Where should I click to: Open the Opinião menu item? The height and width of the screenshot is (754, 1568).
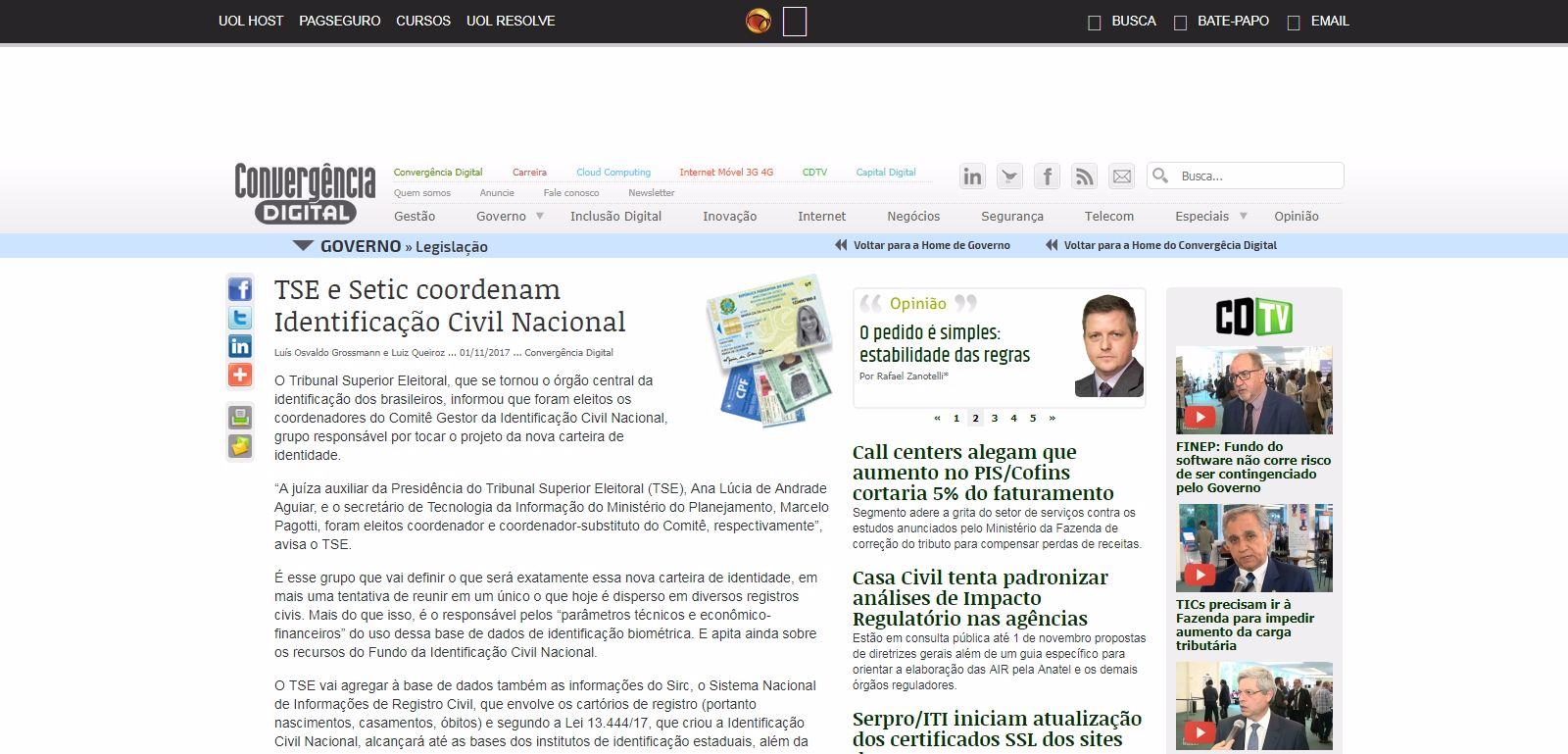[1297, 217]
